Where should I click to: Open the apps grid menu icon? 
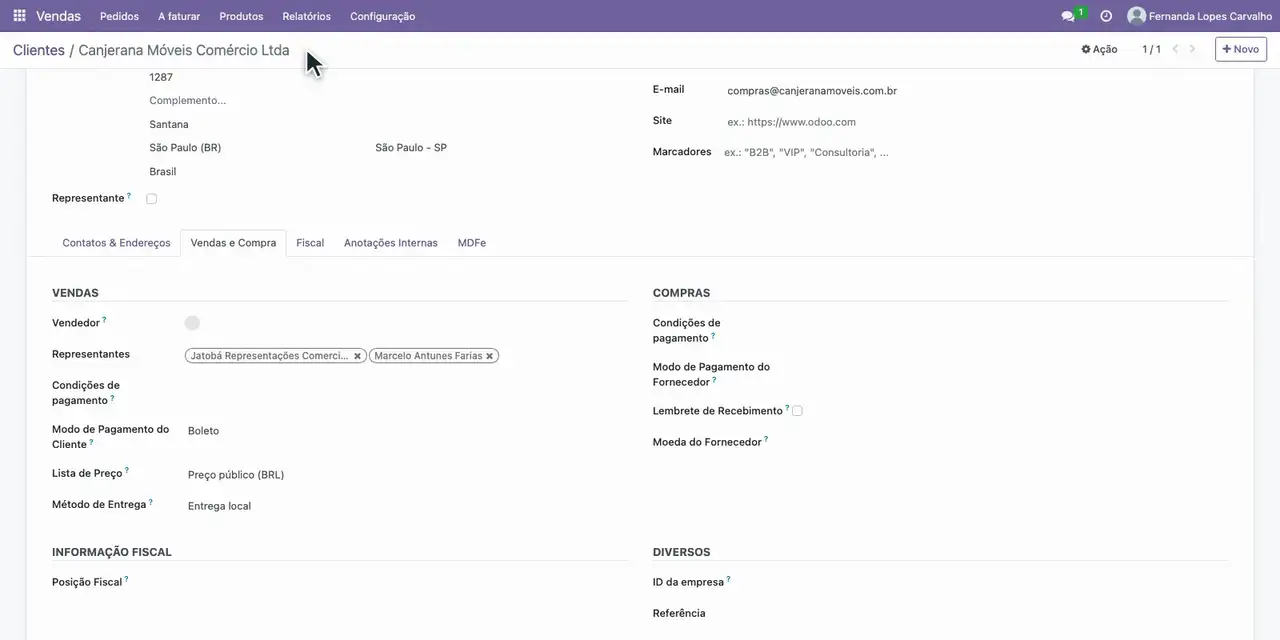point(19,16)
